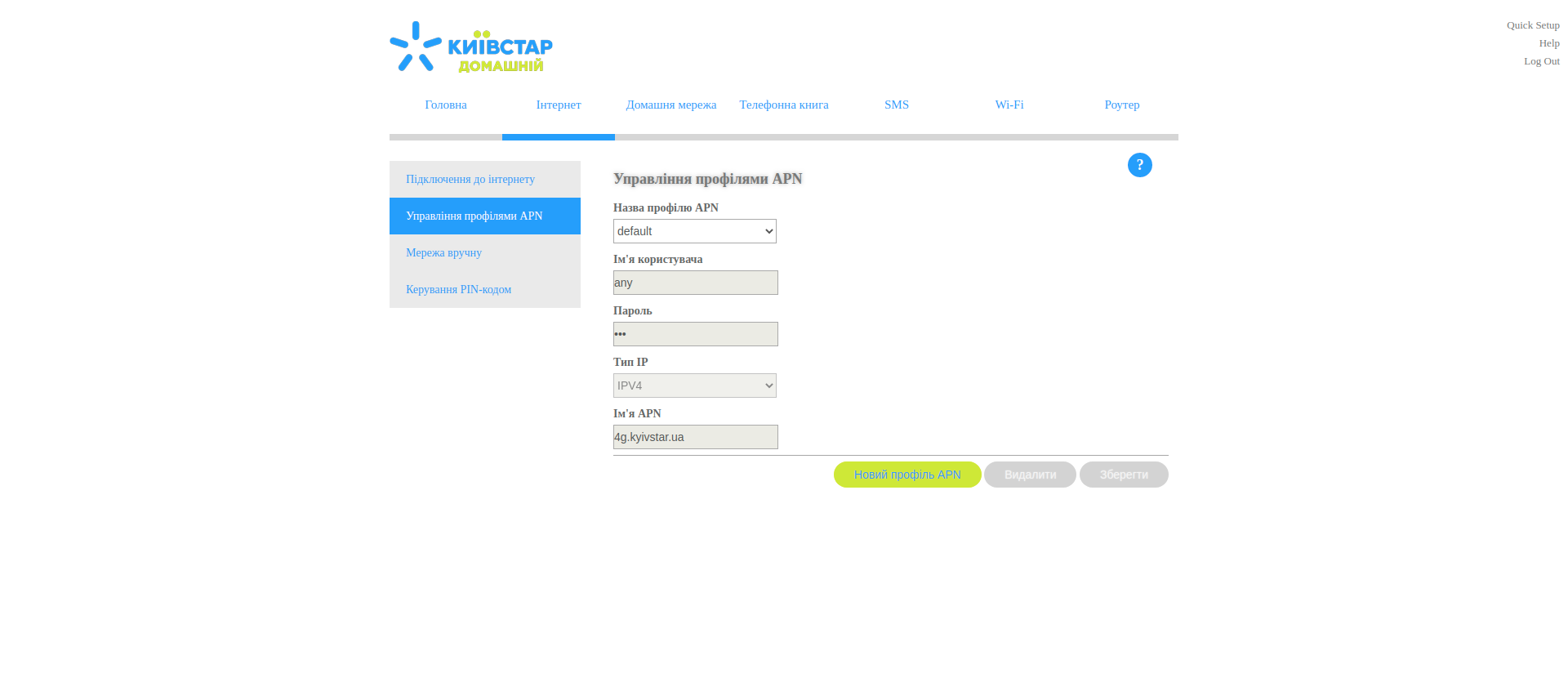The image size is (1568, 682).
Task: Open the Телефонна книга tab
Action: pos(783,105)
